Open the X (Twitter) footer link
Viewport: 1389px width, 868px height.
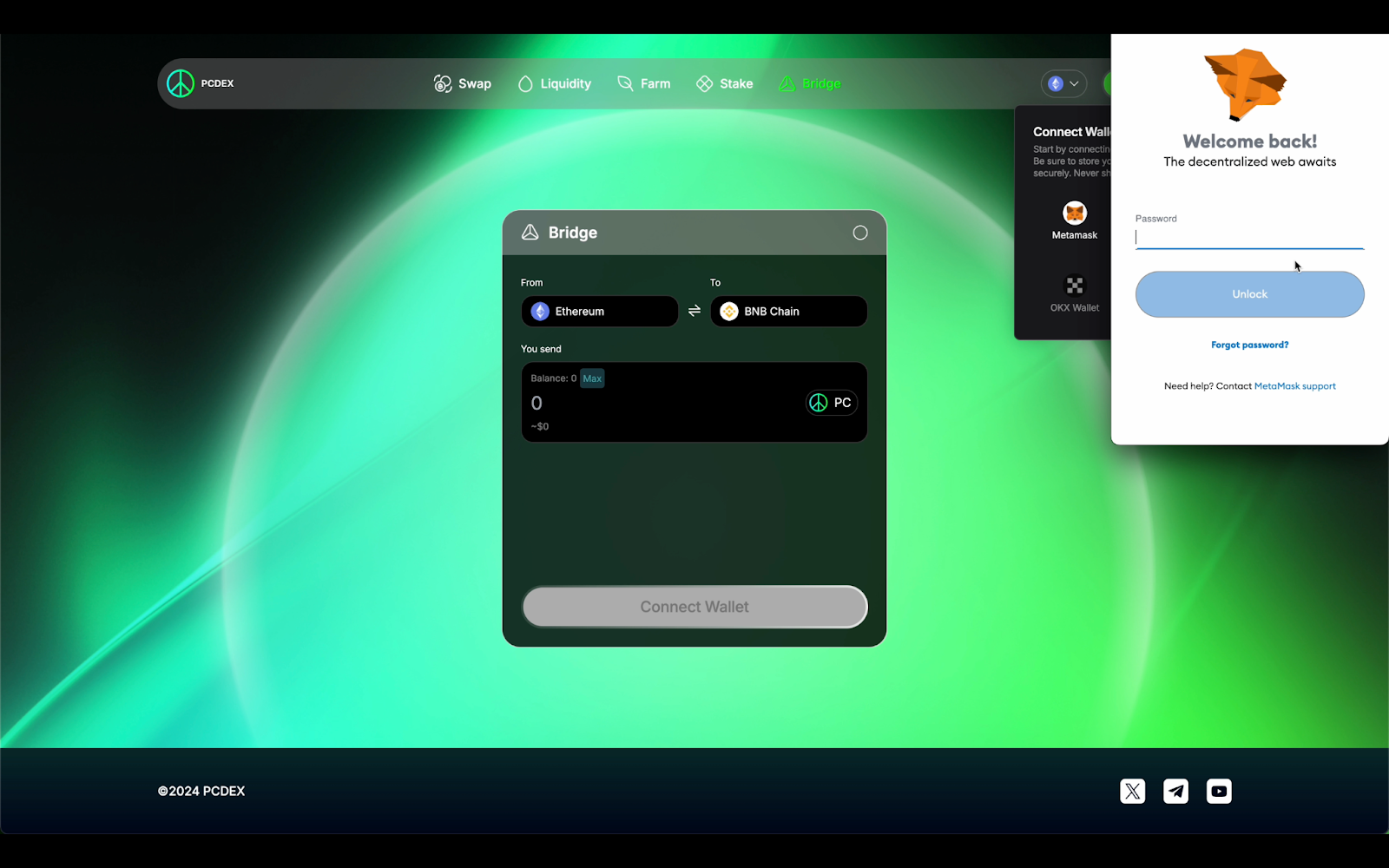(1133, 791)
